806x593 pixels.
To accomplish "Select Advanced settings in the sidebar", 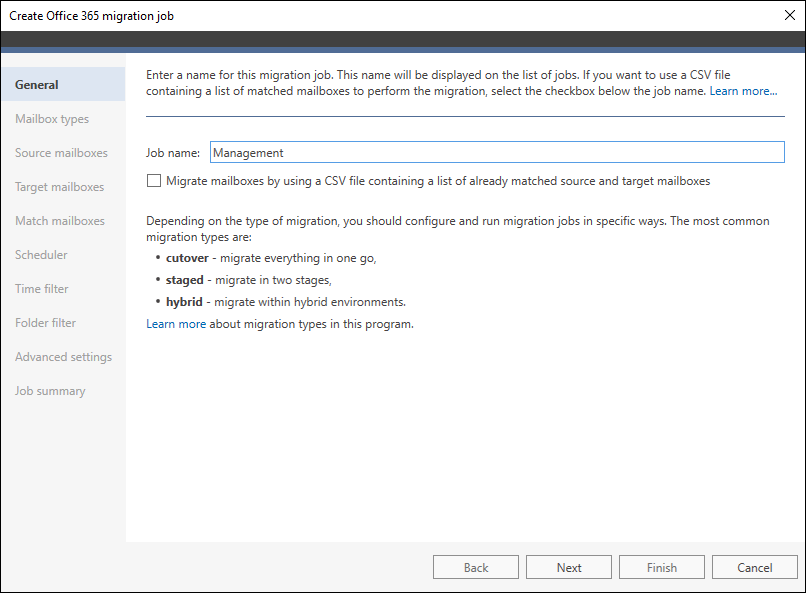I will (63, 357).
